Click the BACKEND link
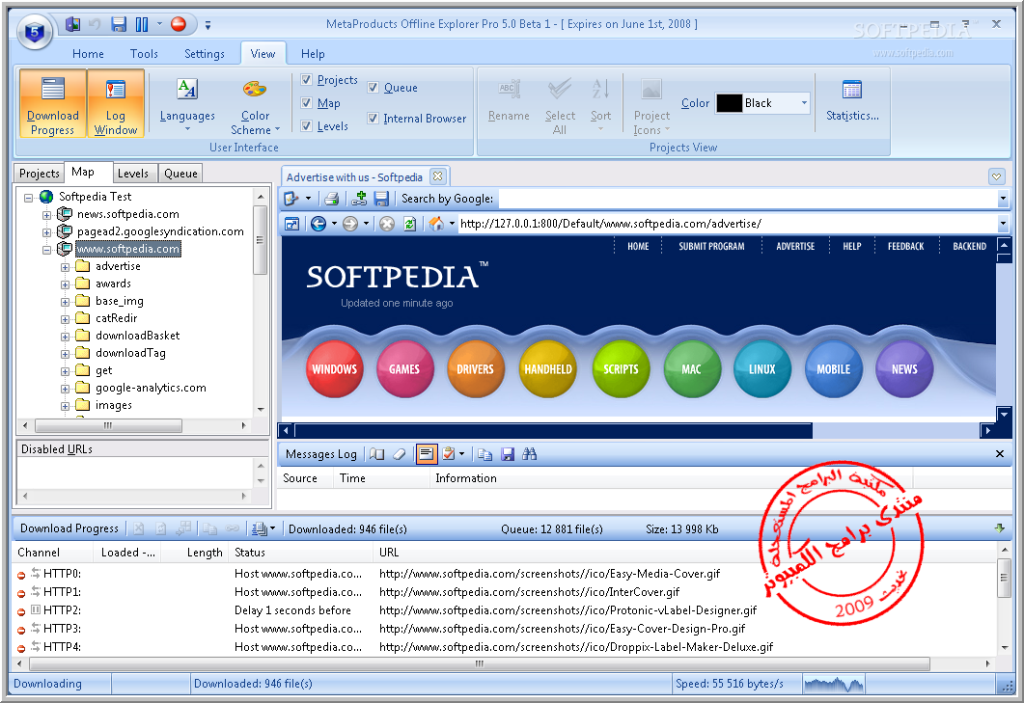 (x=969, y=246)
